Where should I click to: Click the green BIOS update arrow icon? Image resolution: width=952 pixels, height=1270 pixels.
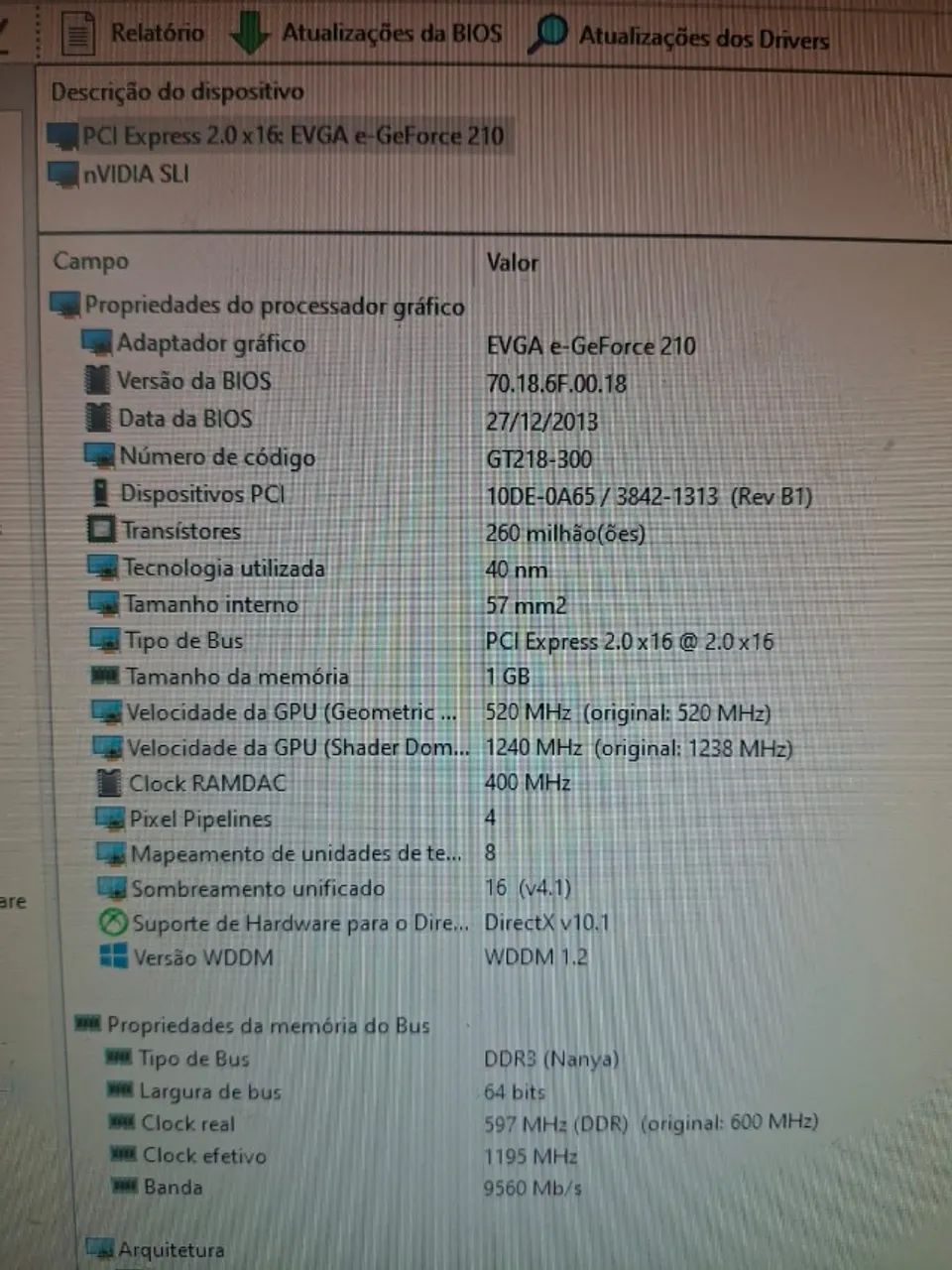tap(249, 35)
